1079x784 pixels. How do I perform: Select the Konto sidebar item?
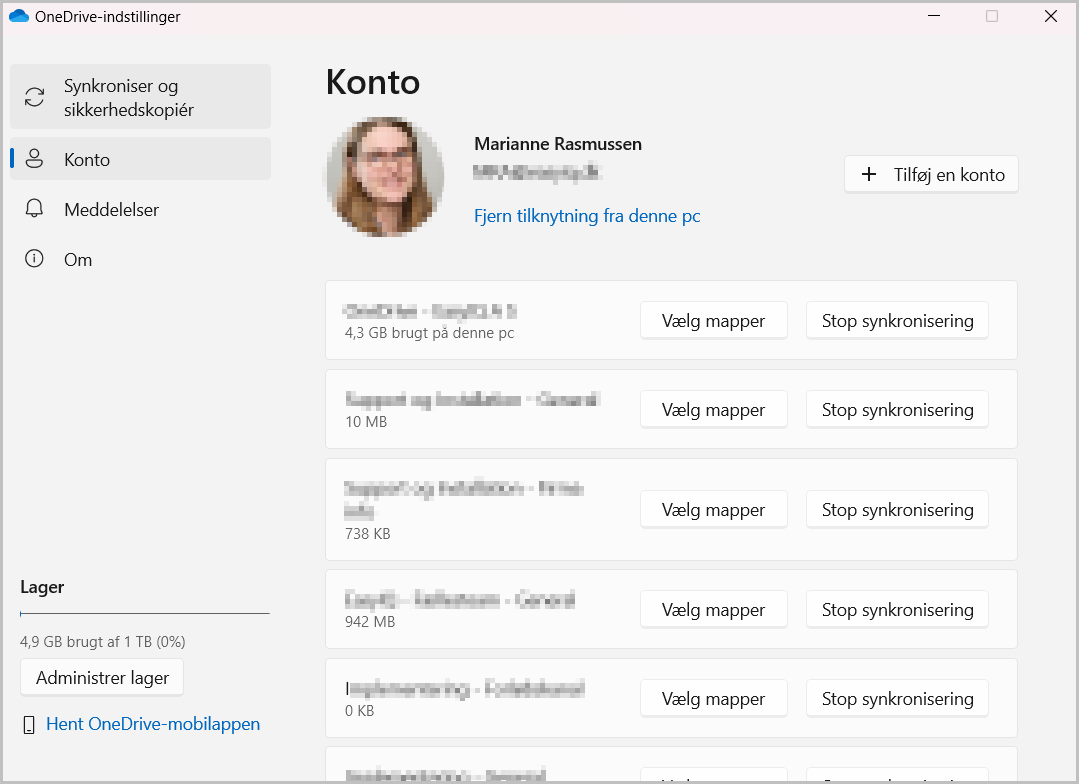[140, 159]
